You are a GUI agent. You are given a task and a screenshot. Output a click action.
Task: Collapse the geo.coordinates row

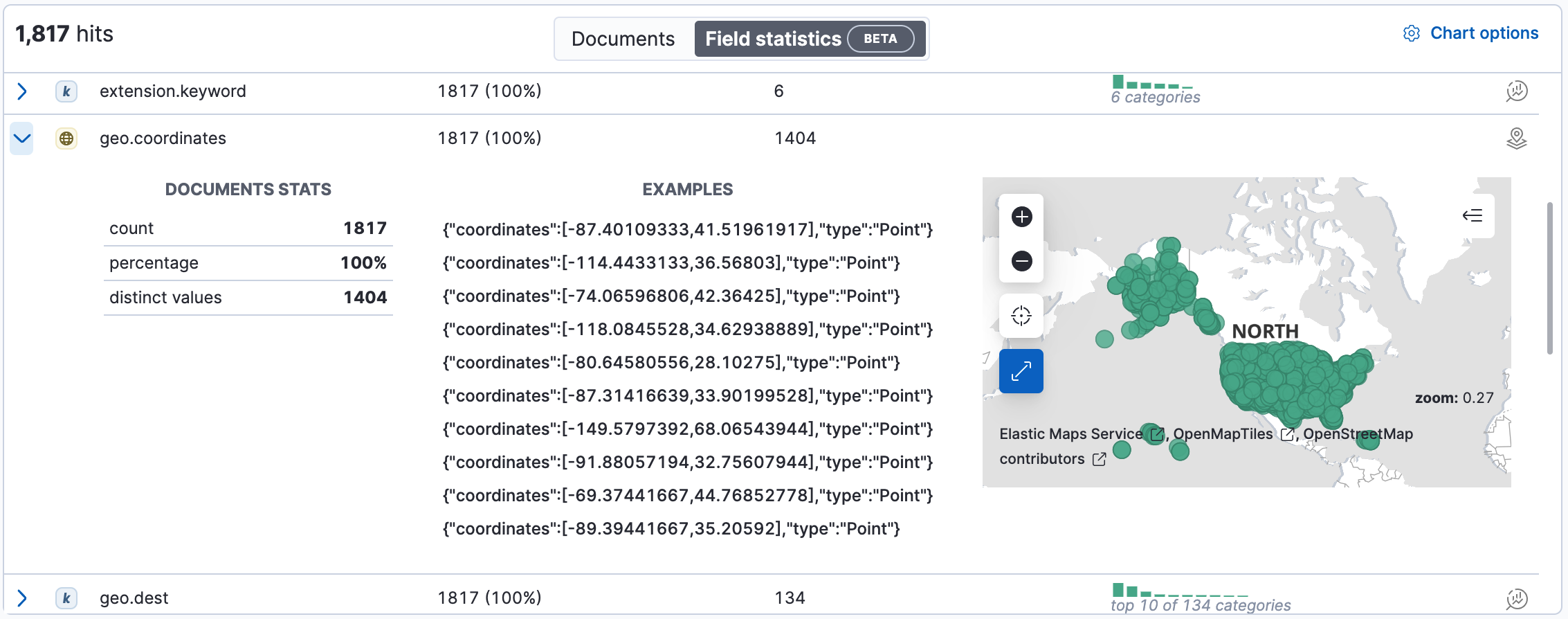click(x=22, y=138)
